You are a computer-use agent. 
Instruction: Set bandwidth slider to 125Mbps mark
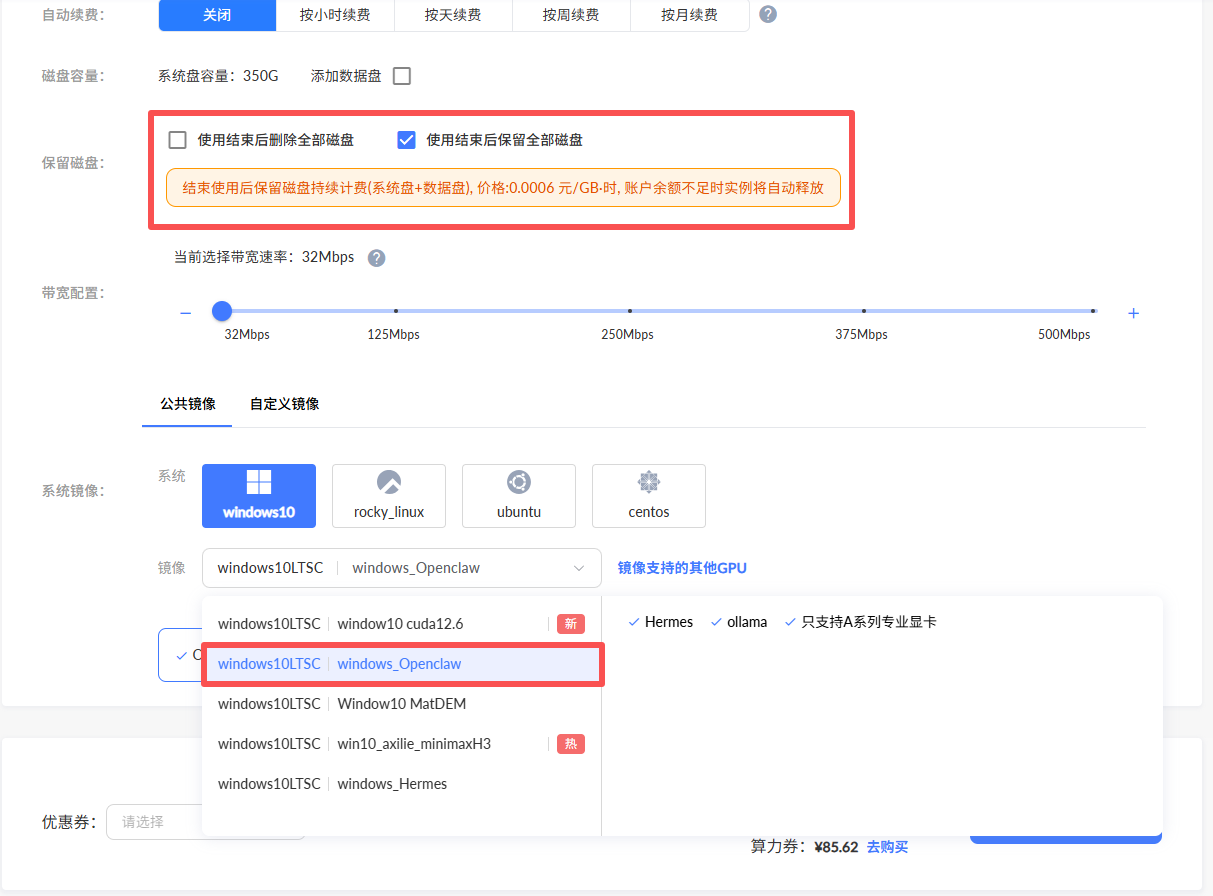396,311
